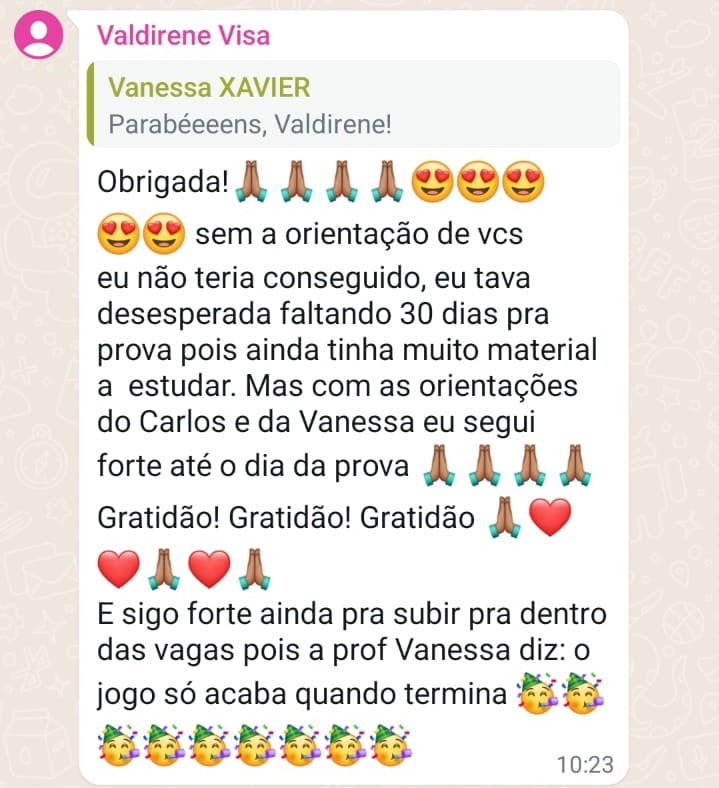
Task: Click first party face emoji on bottom row
Action: pos(119,745)
